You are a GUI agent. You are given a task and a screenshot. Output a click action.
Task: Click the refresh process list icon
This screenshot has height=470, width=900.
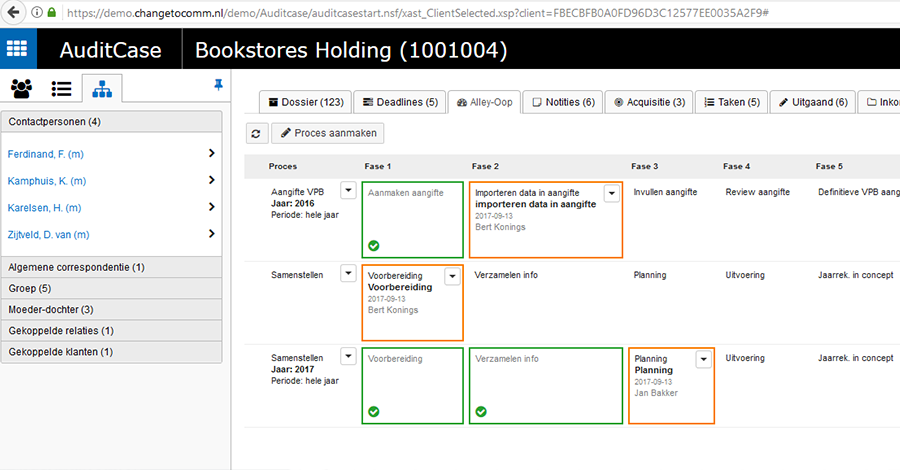pos(256,133)
